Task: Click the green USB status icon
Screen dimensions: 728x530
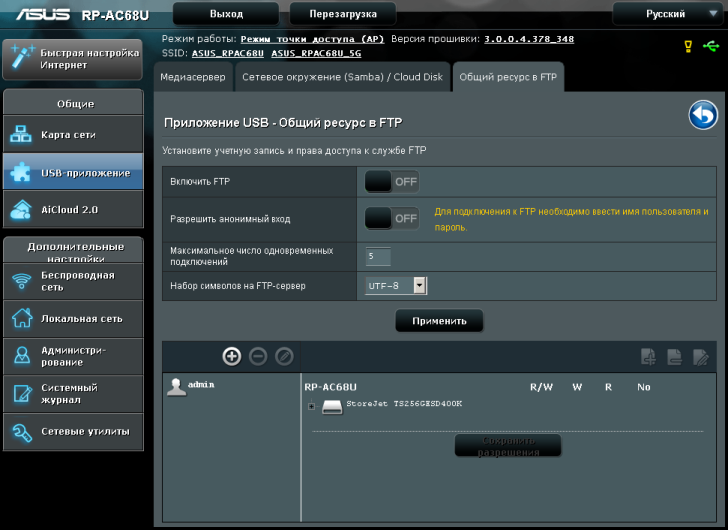Action: pyautogui.click(x=711, y=46)
